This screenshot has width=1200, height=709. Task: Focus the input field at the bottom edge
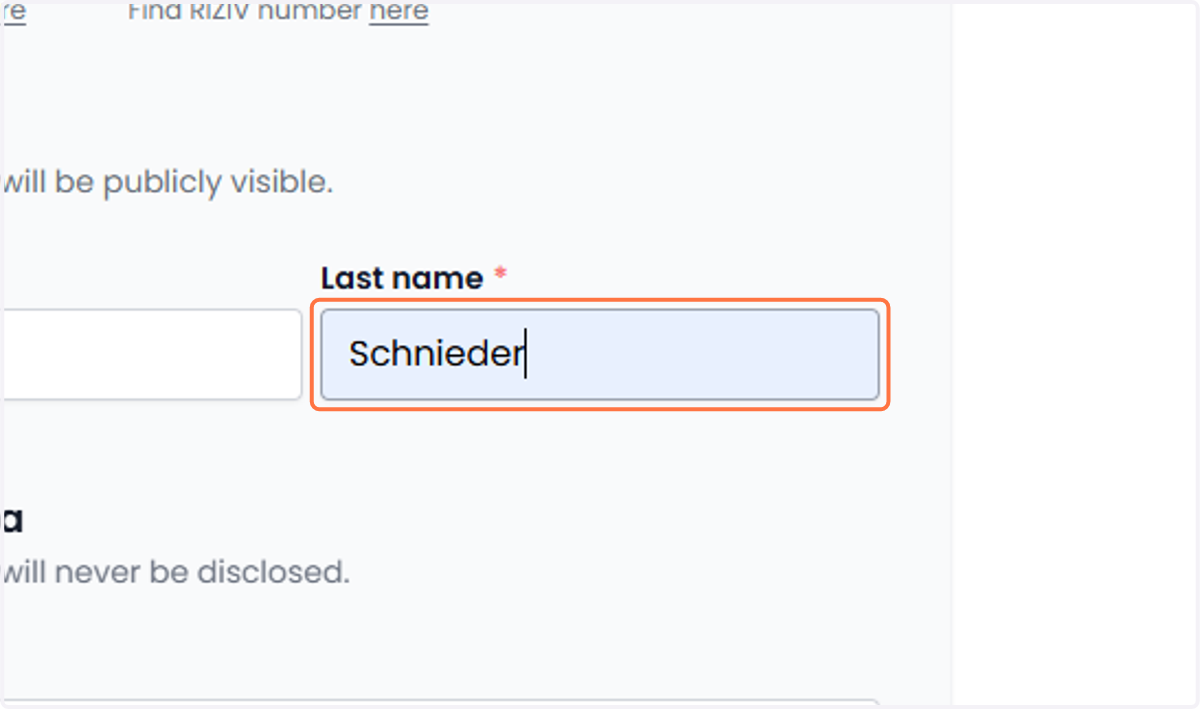coord(440,703)
